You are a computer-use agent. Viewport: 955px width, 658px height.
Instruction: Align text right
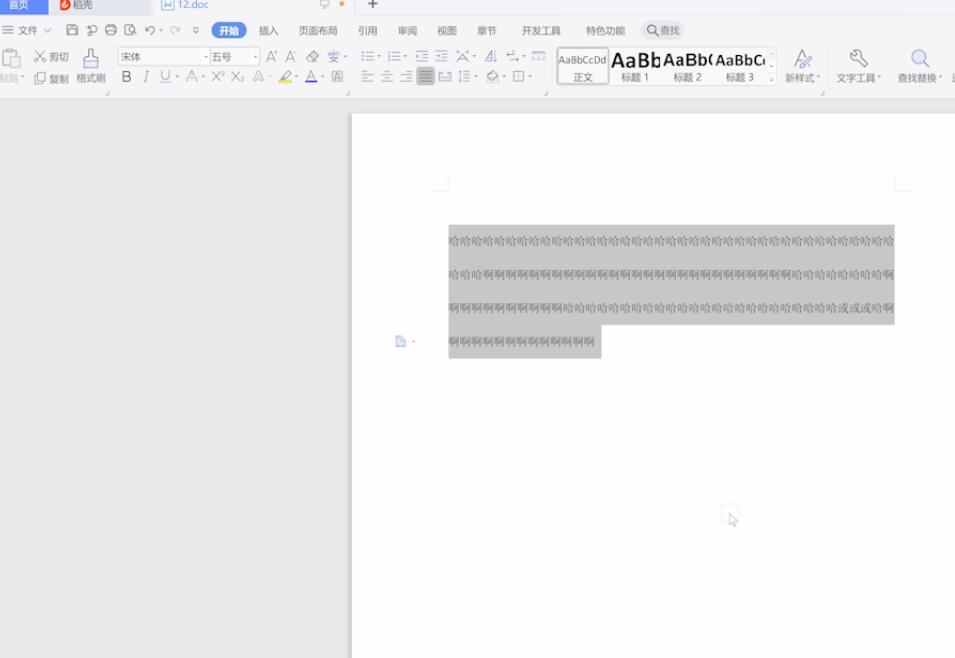(406, 77)
